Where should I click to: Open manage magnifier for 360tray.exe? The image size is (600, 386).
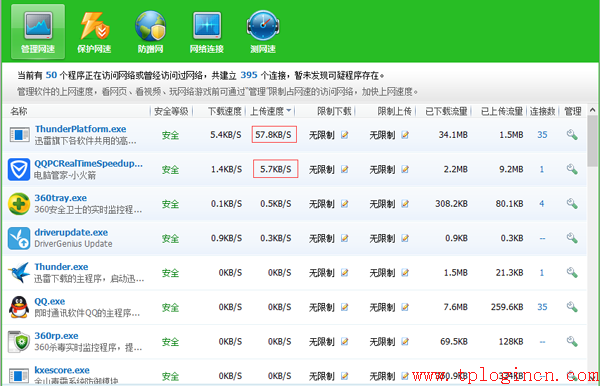click(x=572, y=204)
